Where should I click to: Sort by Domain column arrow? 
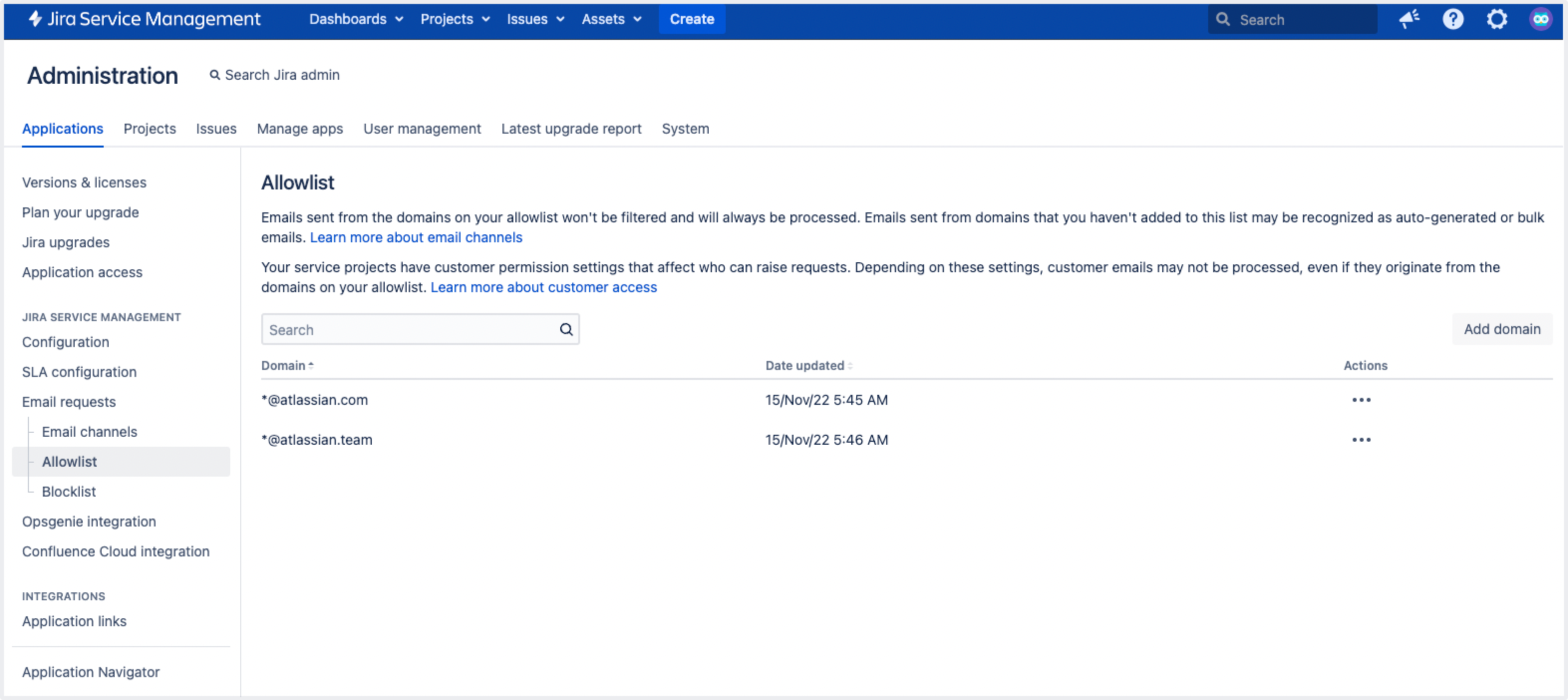tap(311, 365)
